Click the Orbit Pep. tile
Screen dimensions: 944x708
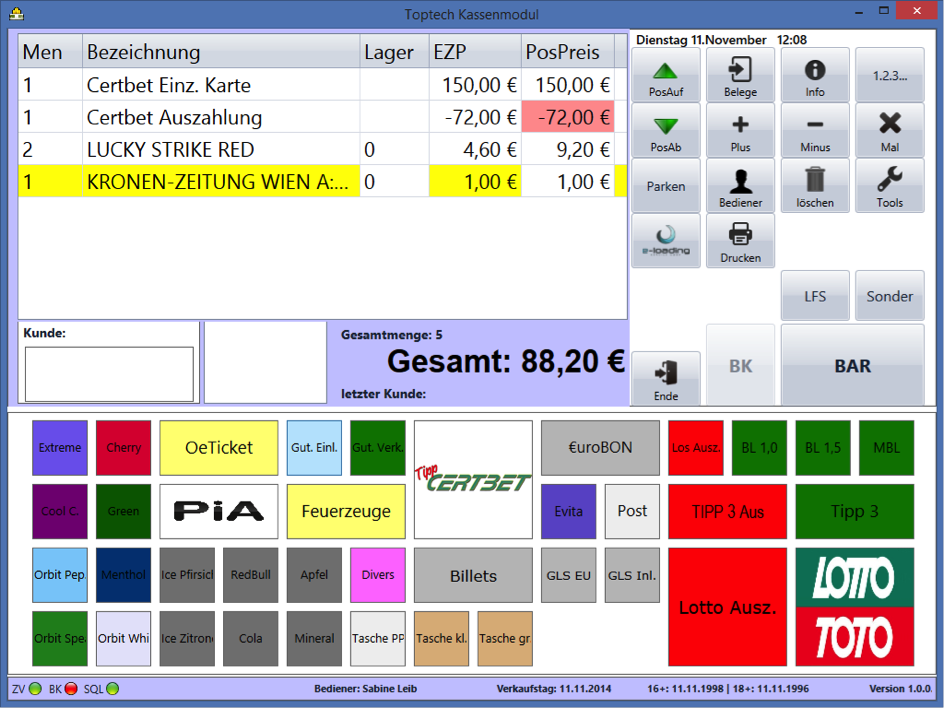pyautogui.click(x=60, y=575)
